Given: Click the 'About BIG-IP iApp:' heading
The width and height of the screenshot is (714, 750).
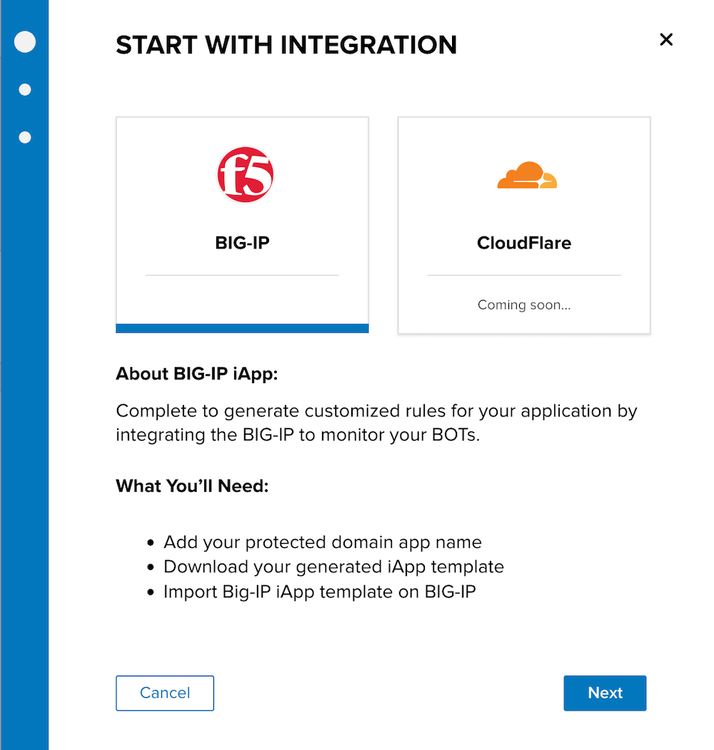Looking at the screenshot, I should 203,374.
